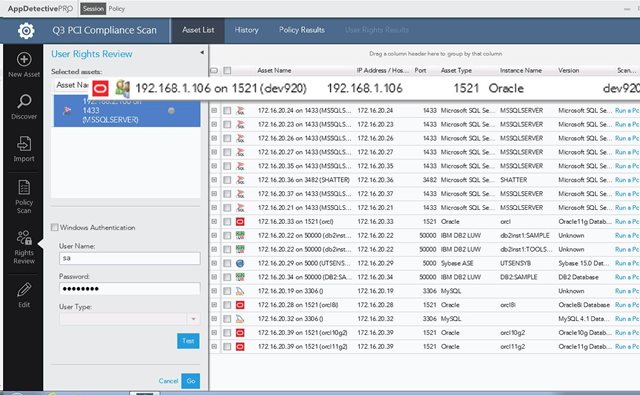
Task: Click Run a Policy link for orcl11g2 row
Action: click(627, 346)
